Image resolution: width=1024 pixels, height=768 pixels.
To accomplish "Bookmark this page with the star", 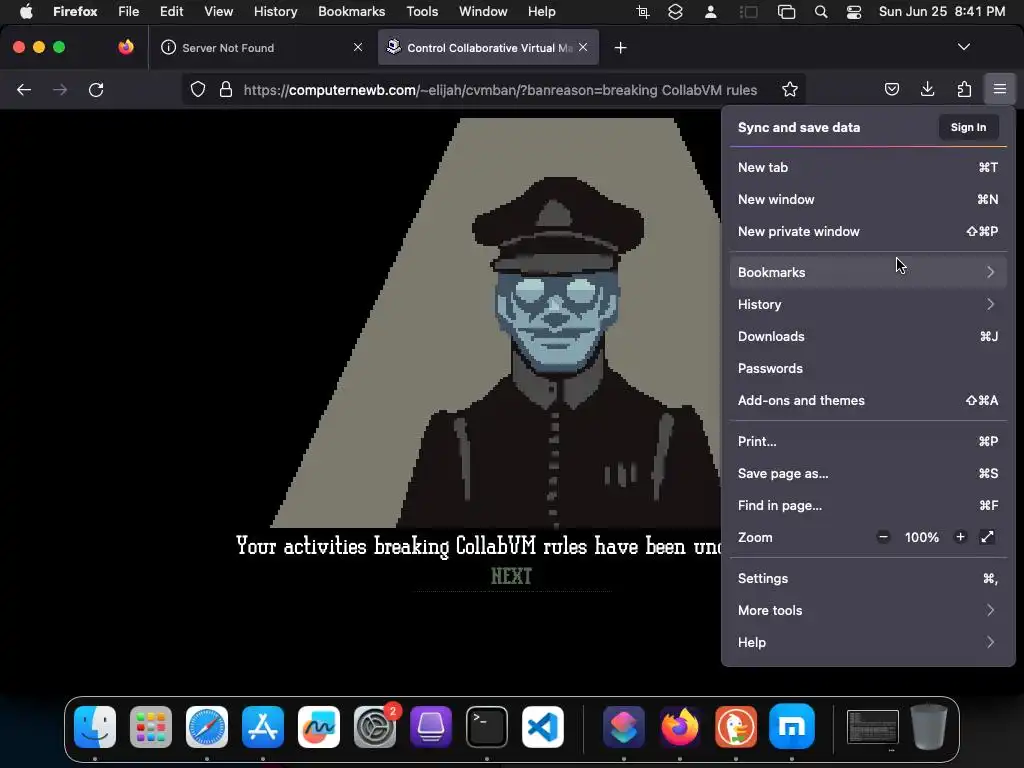I will click(790, 89).
